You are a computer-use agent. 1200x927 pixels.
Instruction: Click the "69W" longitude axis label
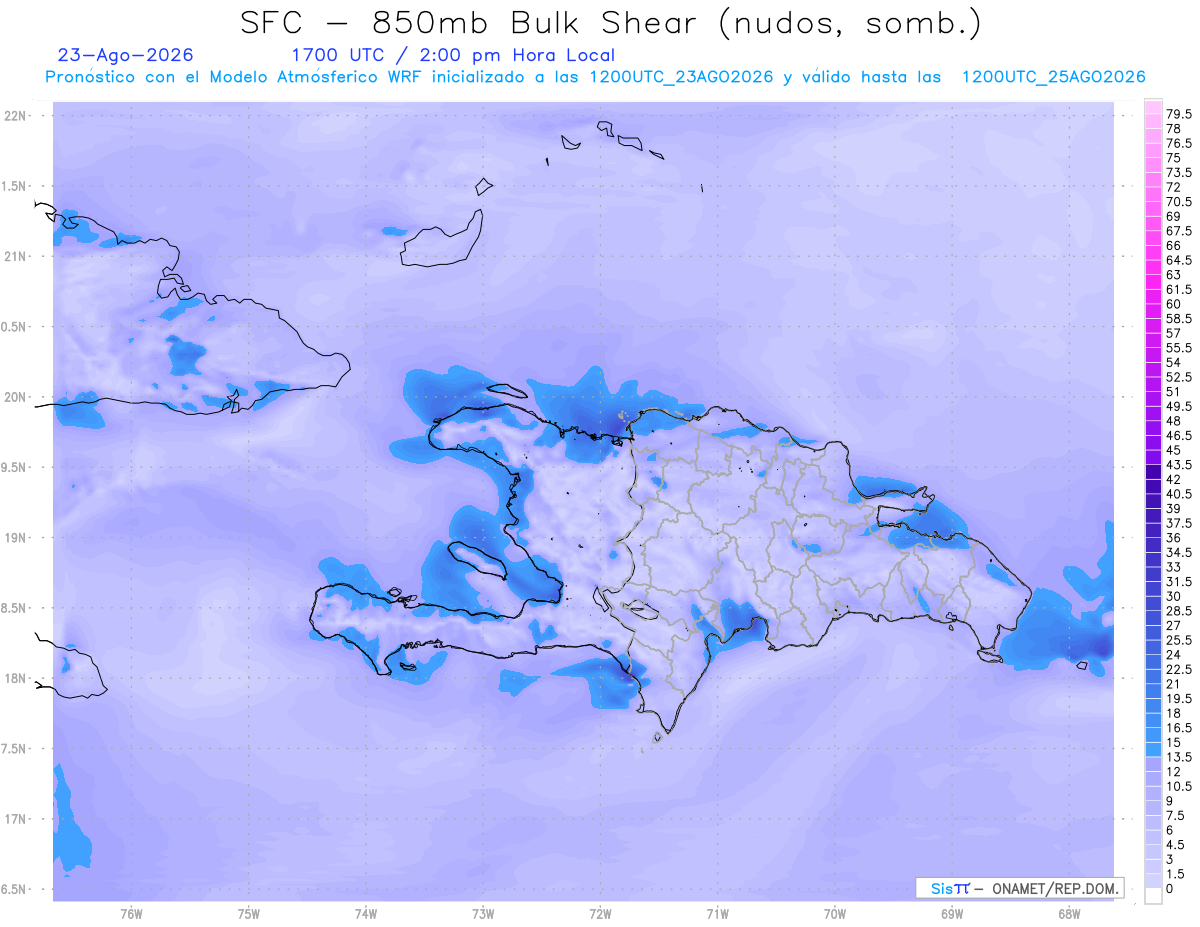click(952, 914)
